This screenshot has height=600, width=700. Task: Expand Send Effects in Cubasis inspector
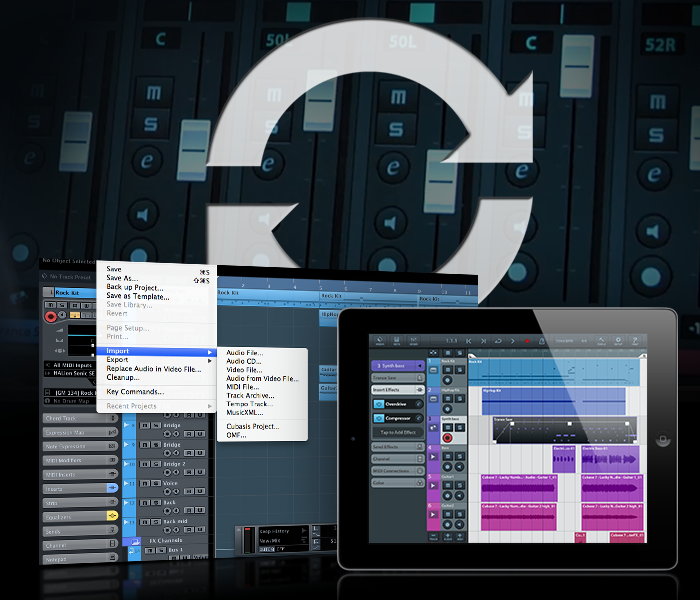pos(398,446)
